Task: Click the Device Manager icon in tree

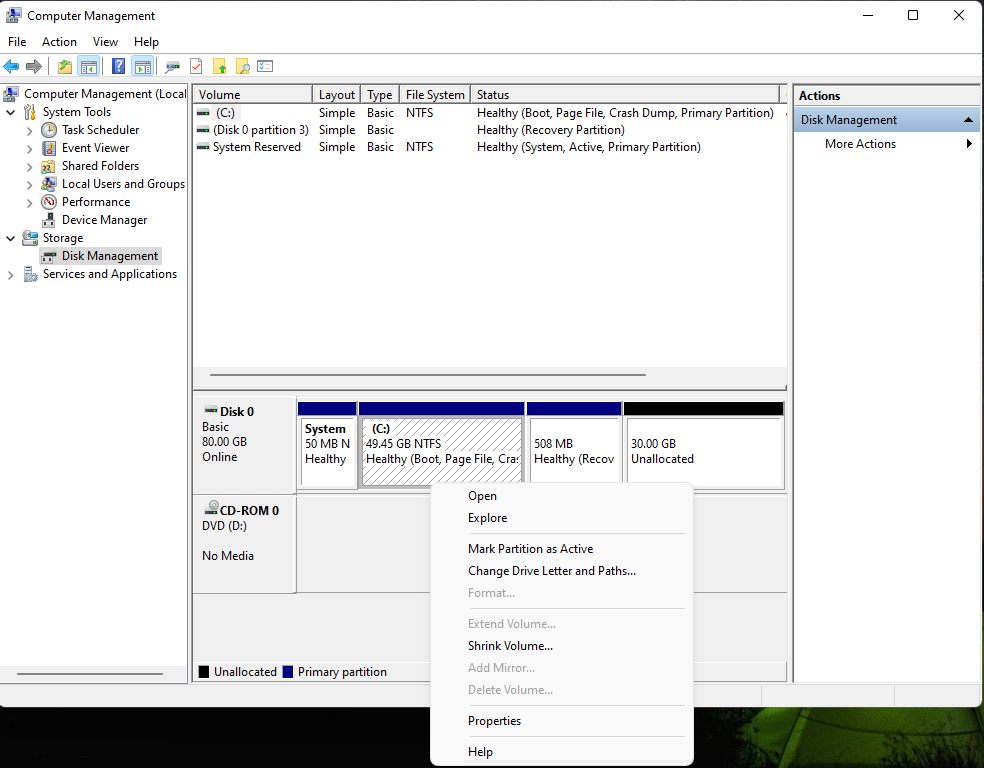Action: (48, 220)
